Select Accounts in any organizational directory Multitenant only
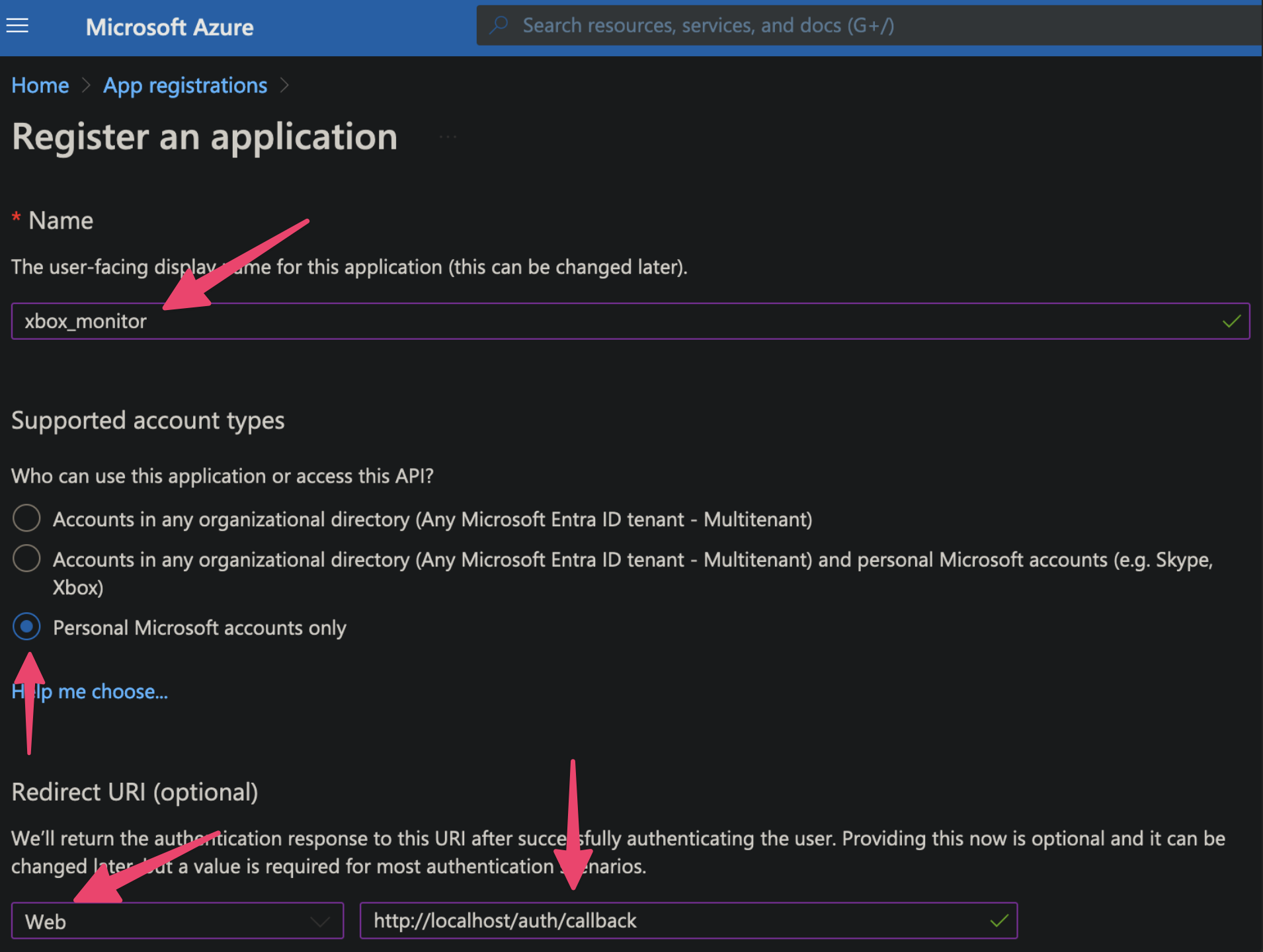1263x952 pixels. (x=26, y=518)
